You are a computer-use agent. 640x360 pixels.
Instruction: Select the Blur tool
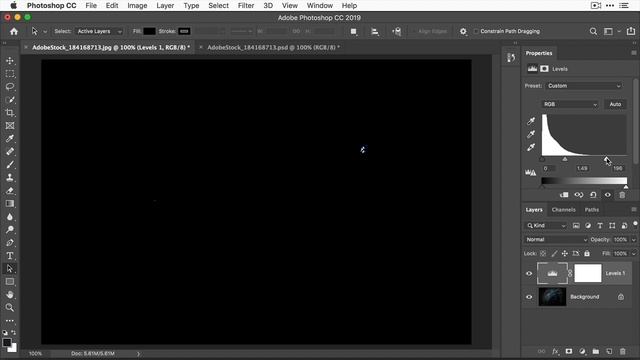[x=10, y=217]
